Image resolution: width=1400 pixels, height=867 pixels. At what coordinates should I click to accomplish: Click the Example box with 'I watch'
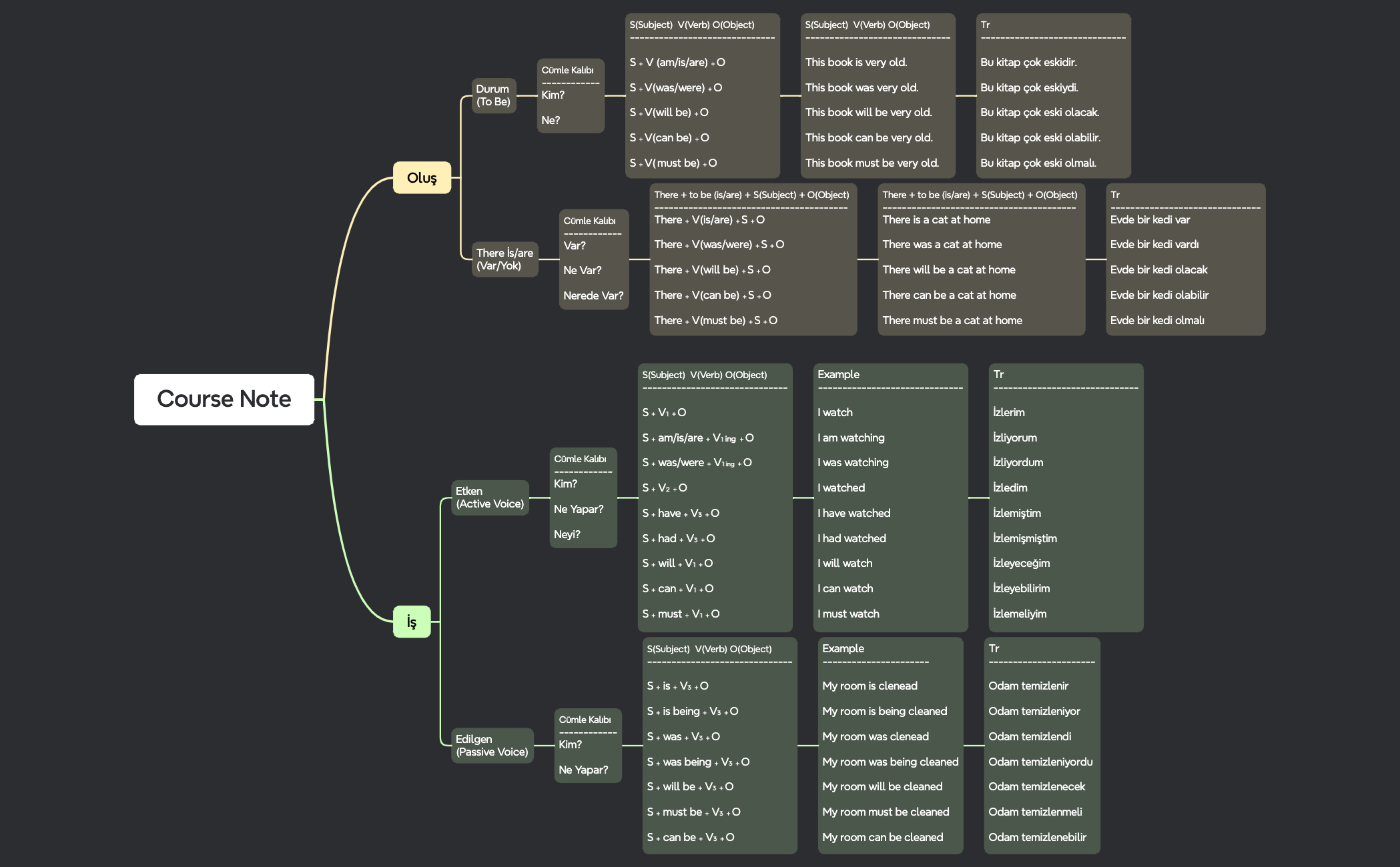(x=890, y=498)
